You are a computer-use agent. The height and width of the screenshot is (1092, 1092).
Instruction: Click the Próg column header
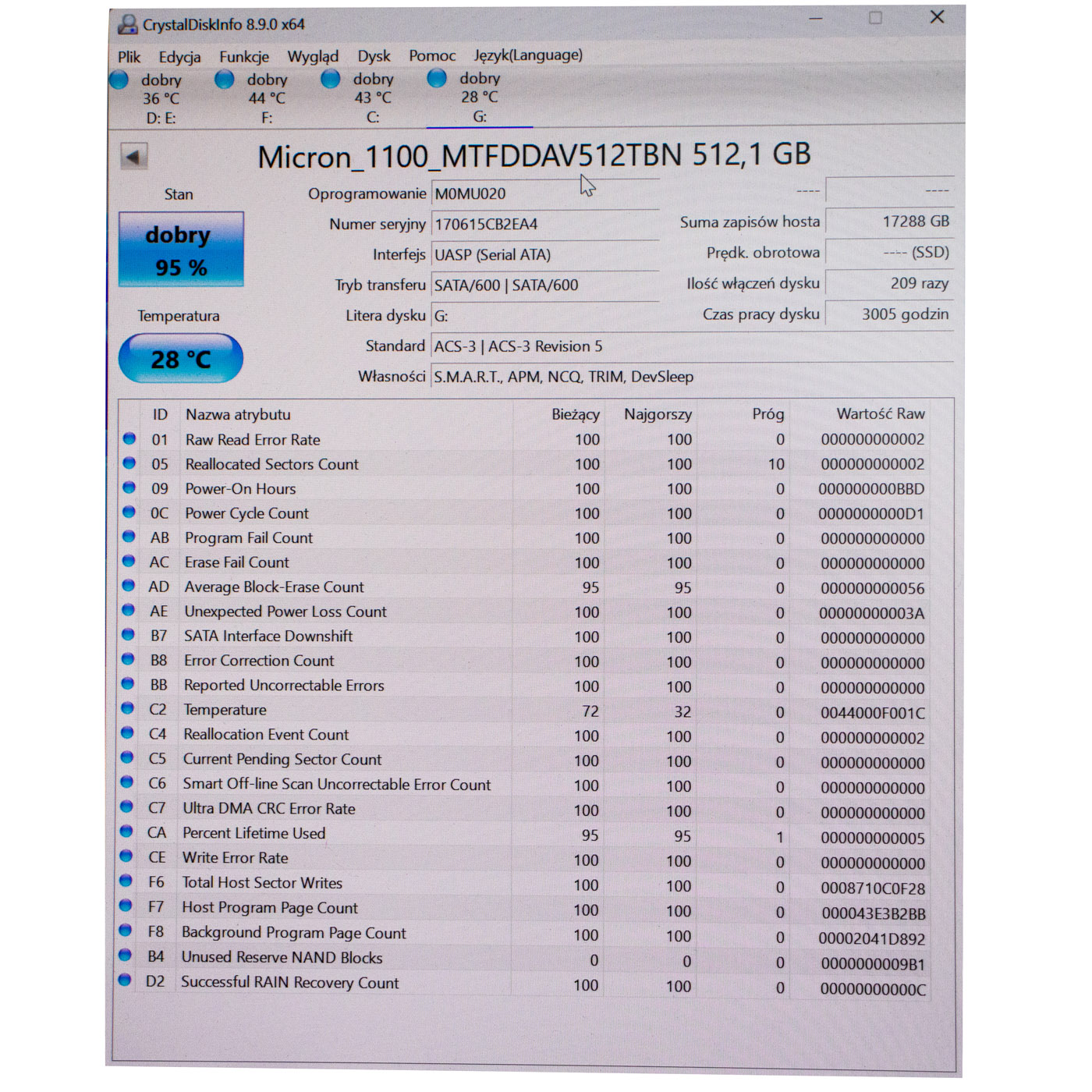768,414
